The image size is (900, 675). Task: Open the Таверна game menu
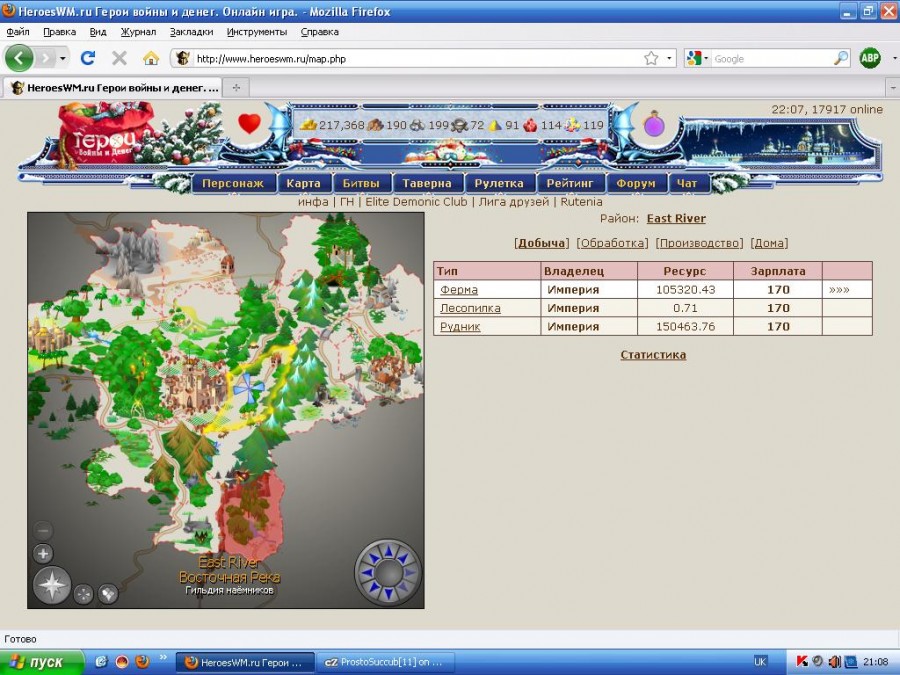tap(426, 184)
